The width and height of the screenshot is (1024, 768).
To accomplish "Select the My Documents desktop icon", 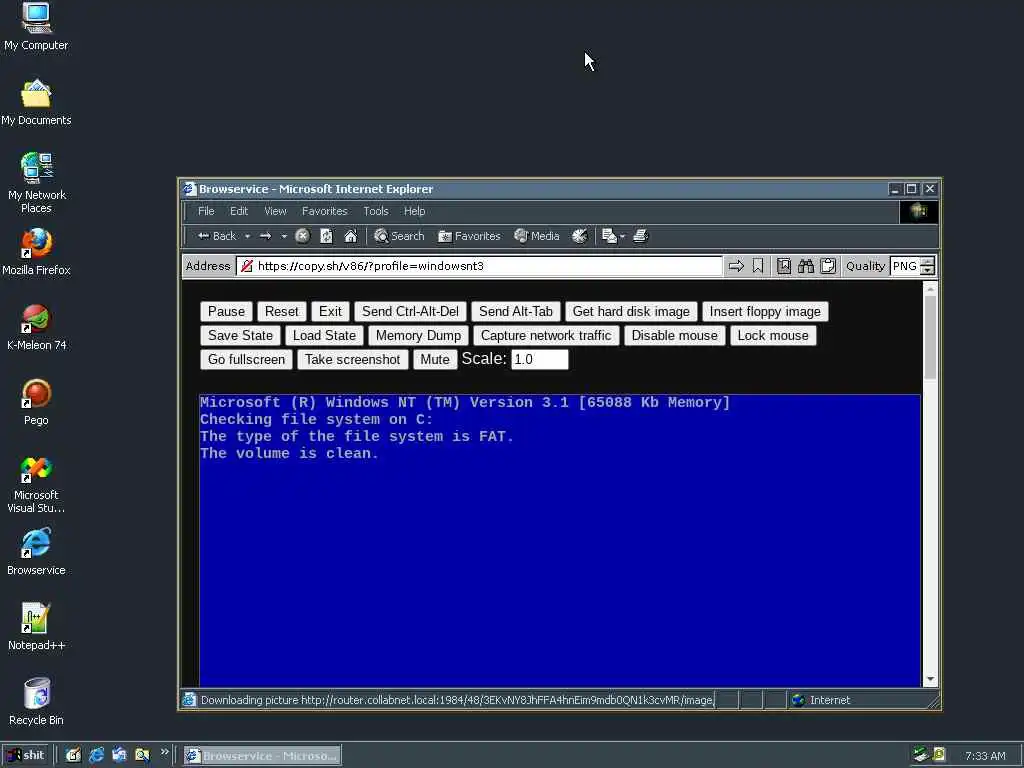I will tap(36, 103).
